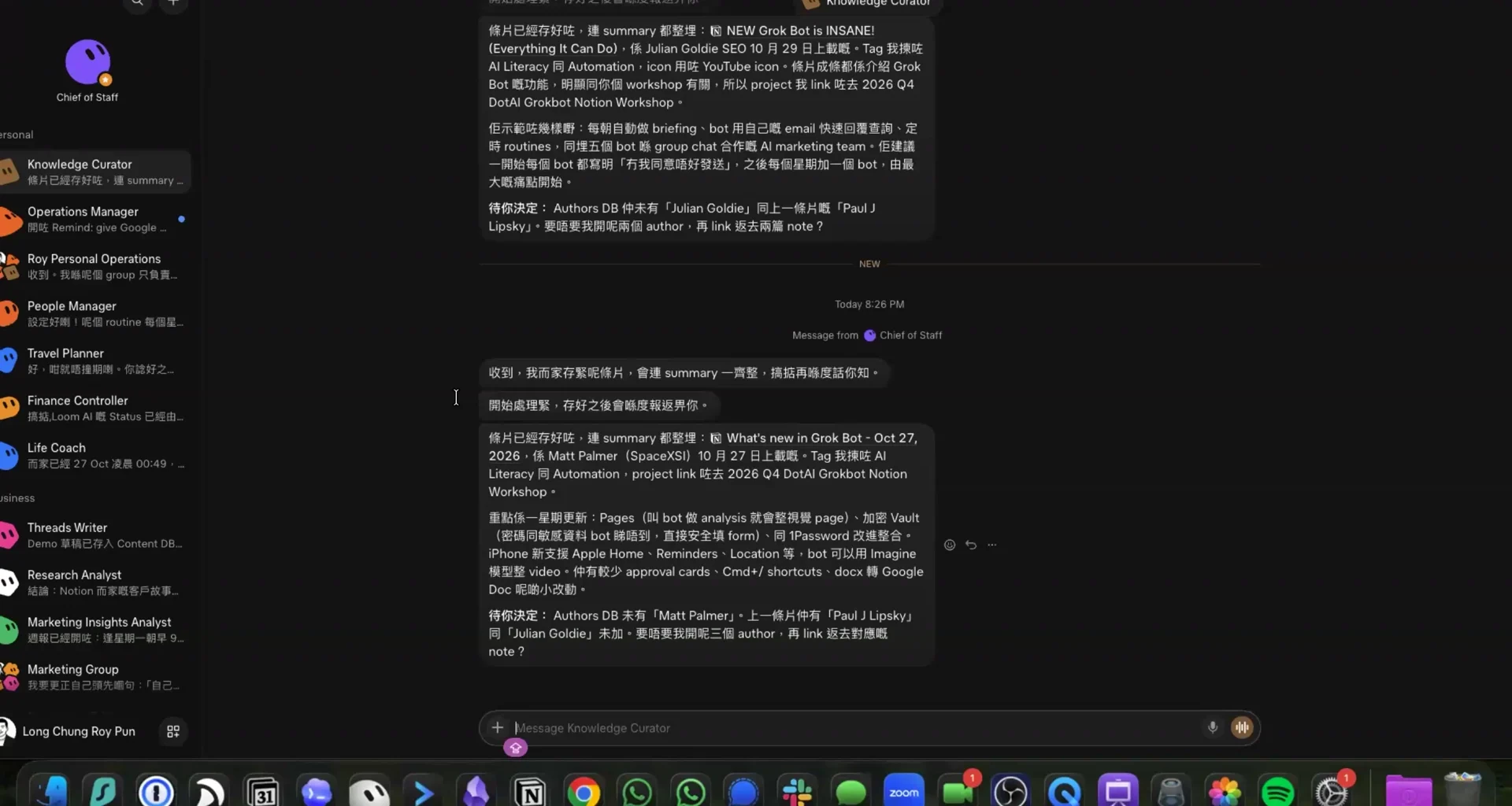Click the Long Chung Roy Pun profile
The image size is (1512, 806).
(71, 731)
